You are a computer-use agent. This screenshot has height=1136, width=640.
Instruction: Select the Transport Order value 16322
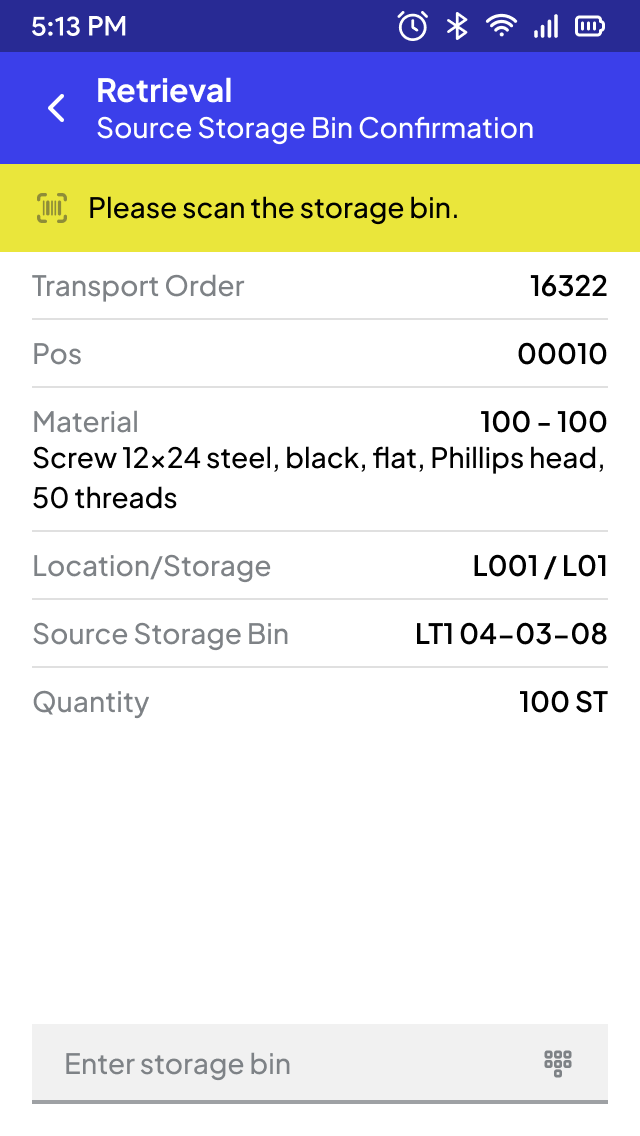point(568,286)
